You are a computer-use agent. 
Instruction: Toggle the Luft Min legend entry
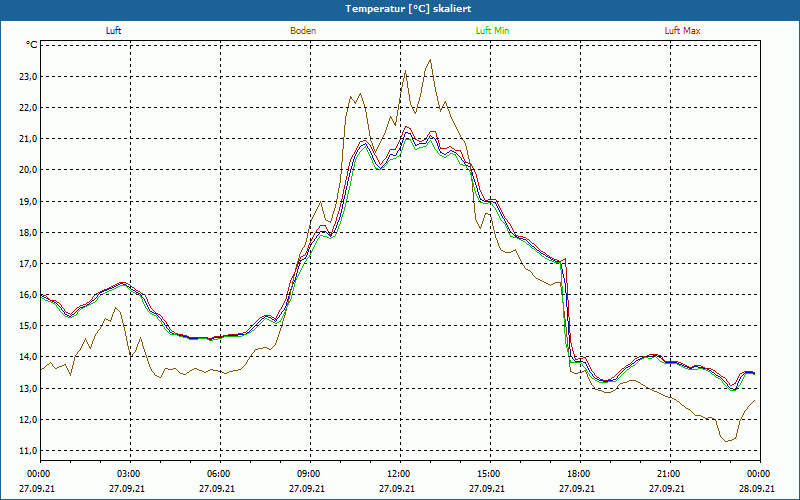tap(493, 31)
